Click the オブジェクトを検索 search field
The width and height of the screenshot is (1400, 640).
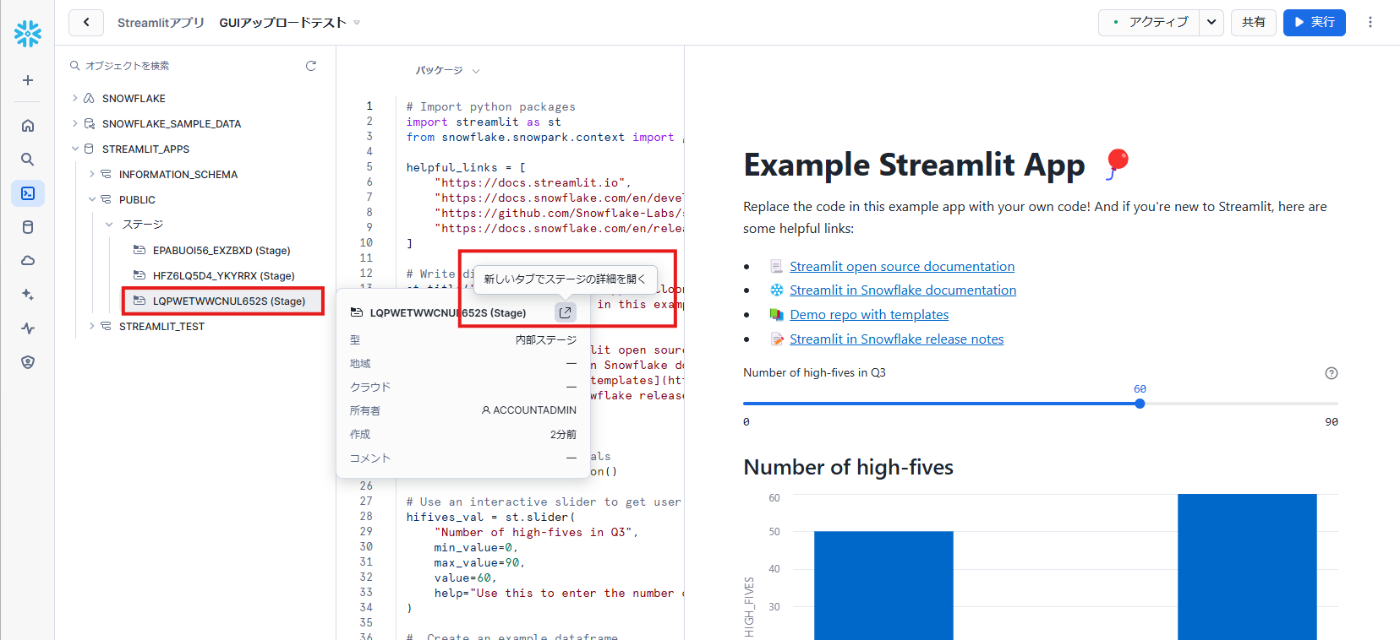(185, 66)
